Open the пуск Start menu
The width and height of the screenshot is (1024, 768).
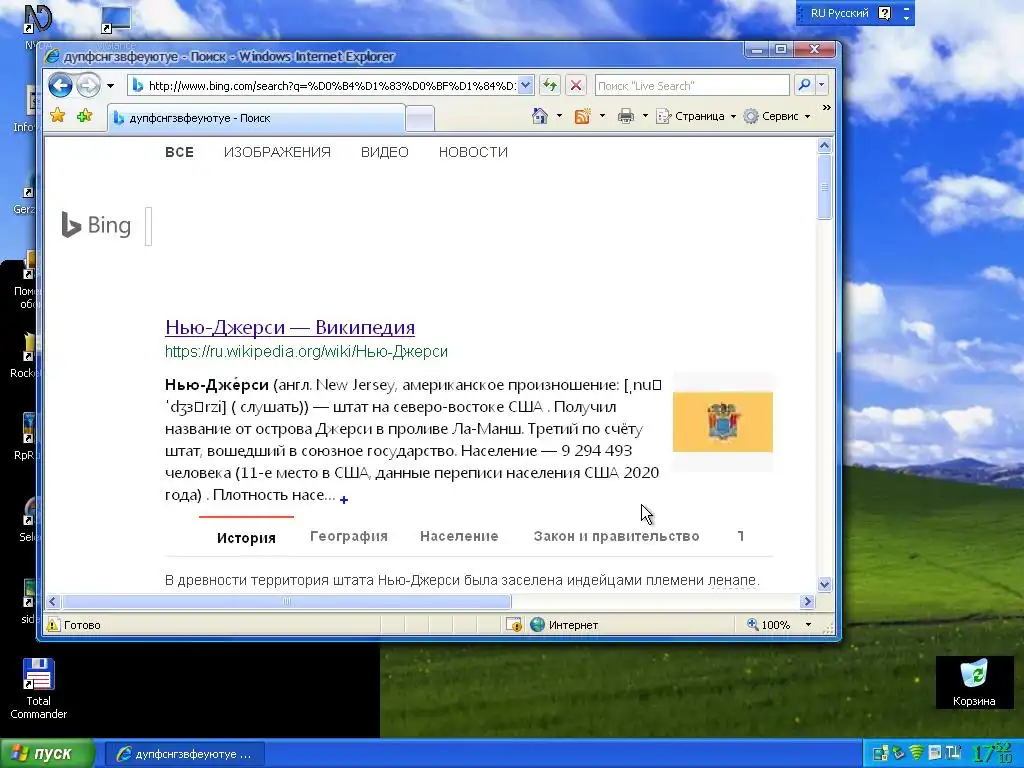pos(47,754)
